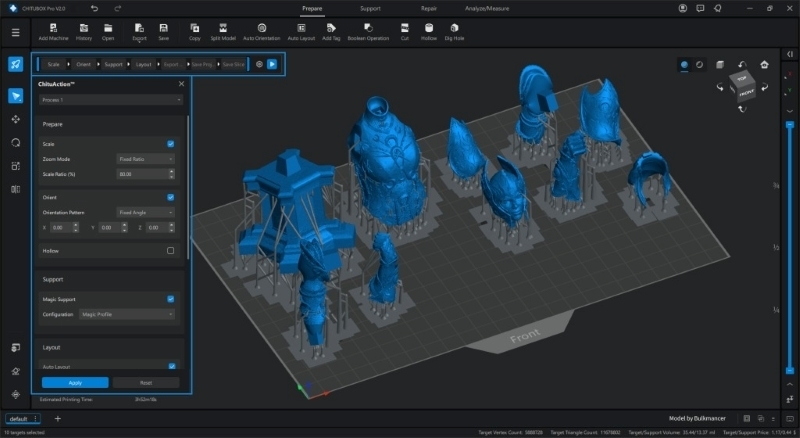Viewport: 800px width, 438px height.
Task: Disable the Magic Support checkbox
Action: tap(170, 299)
